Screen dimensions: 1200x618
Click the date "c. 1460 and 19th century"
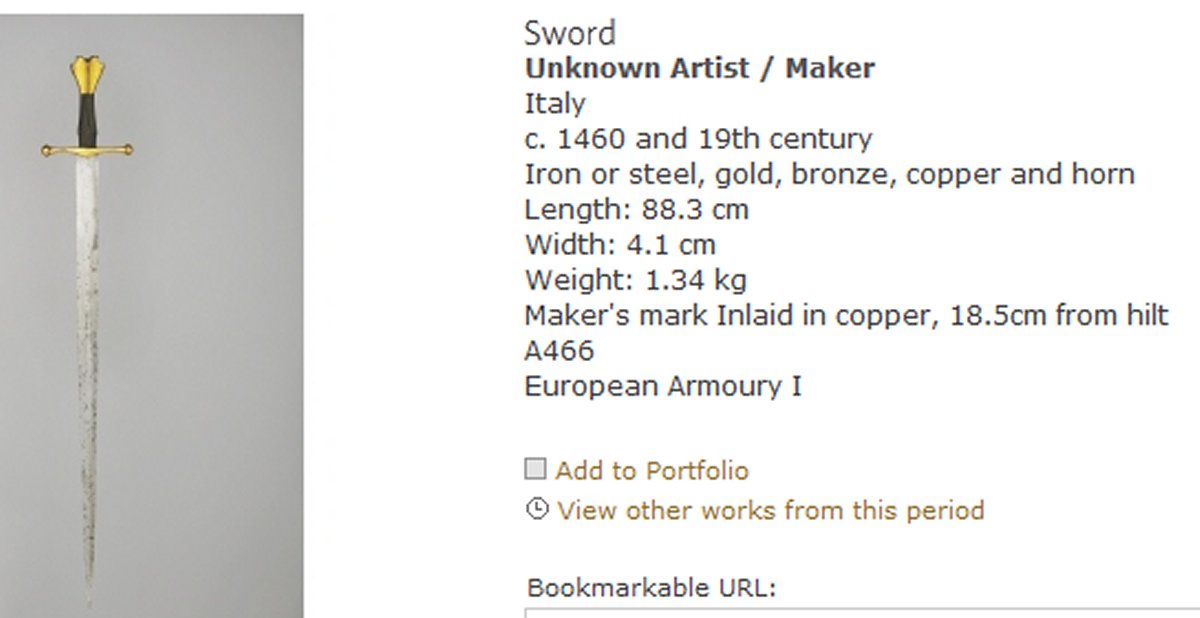pyautogui.click(x=698, y=138)
